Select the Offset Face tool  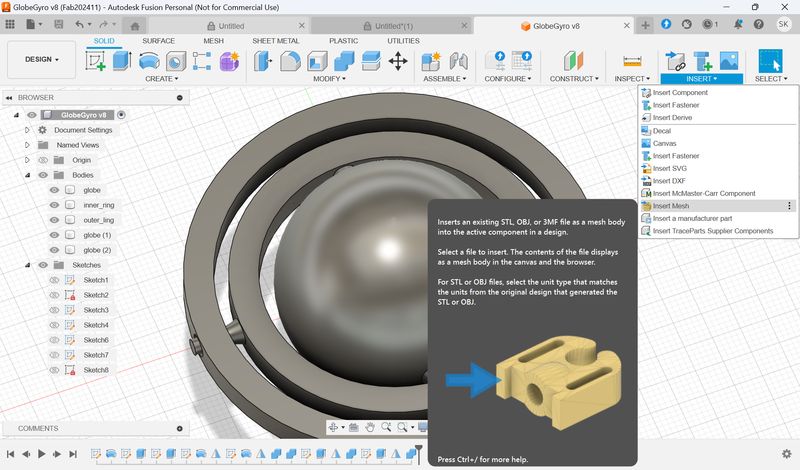coord(371,61)
